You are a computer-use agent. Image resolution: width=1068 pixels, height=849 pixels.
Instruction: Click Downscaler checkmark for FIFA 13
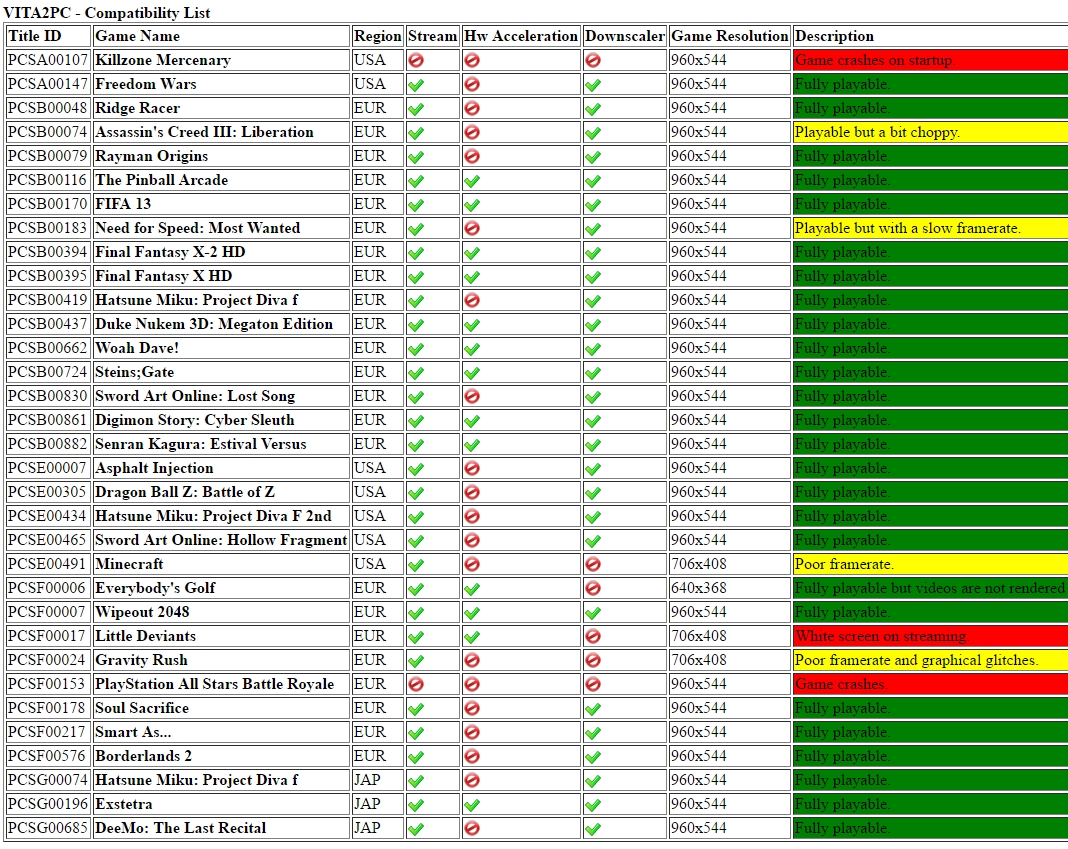[593, 205]
